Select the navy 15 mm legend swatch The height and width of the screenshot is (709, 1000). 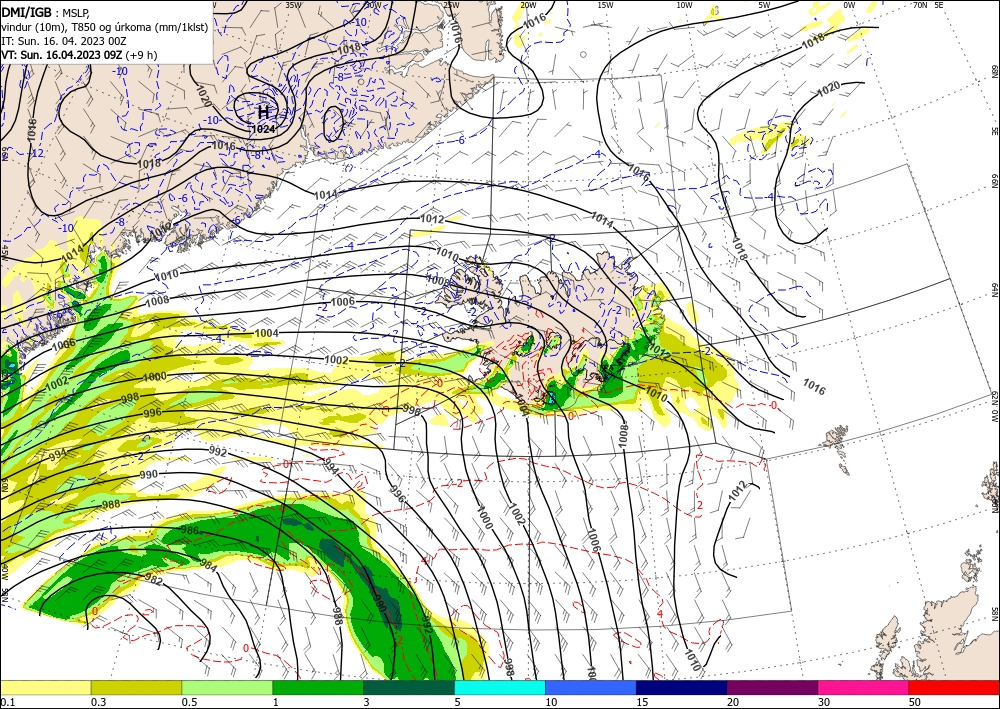(682, 687)
